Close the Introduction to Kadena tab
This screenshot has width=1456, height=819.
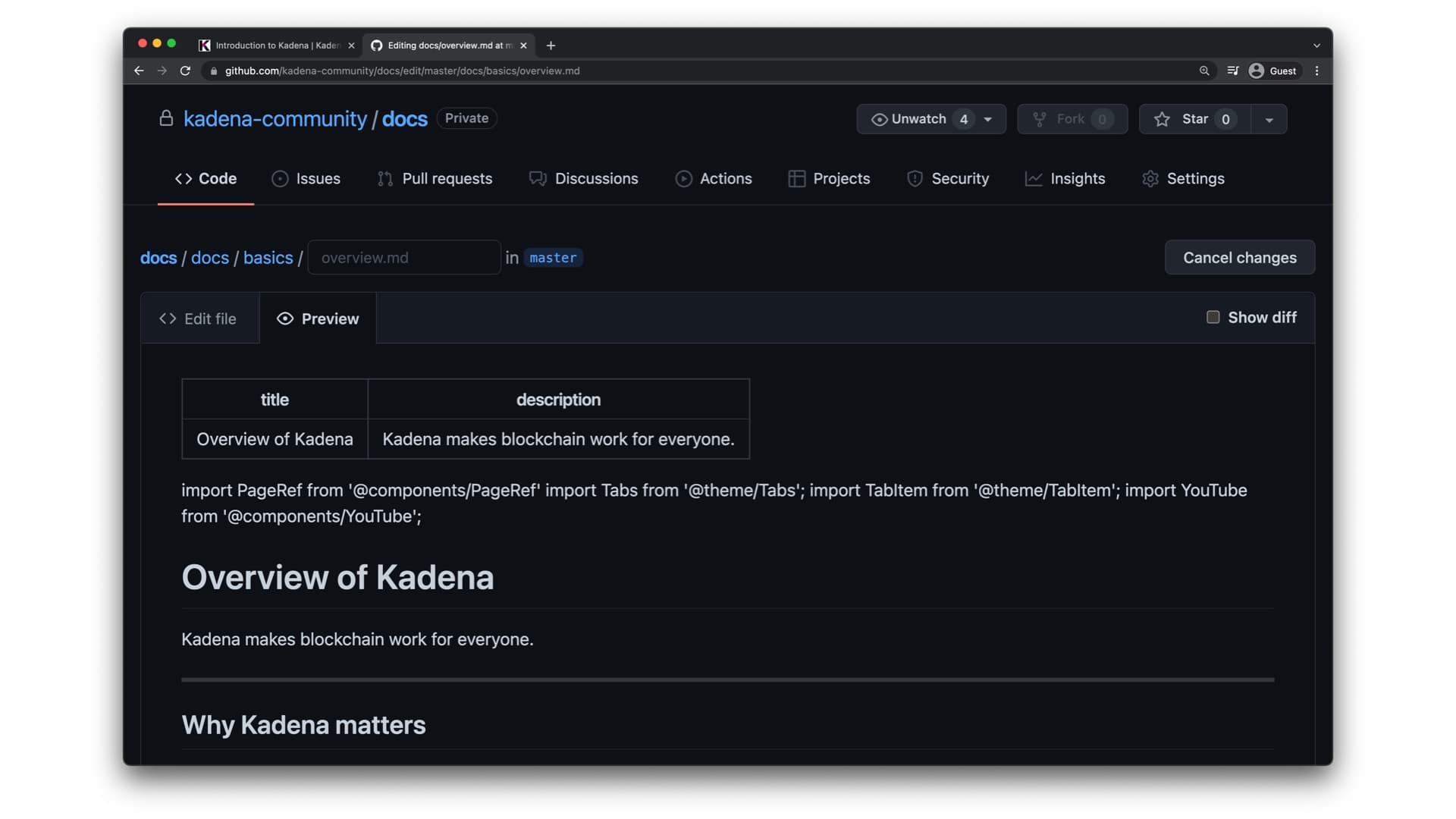tap(351, 45)
